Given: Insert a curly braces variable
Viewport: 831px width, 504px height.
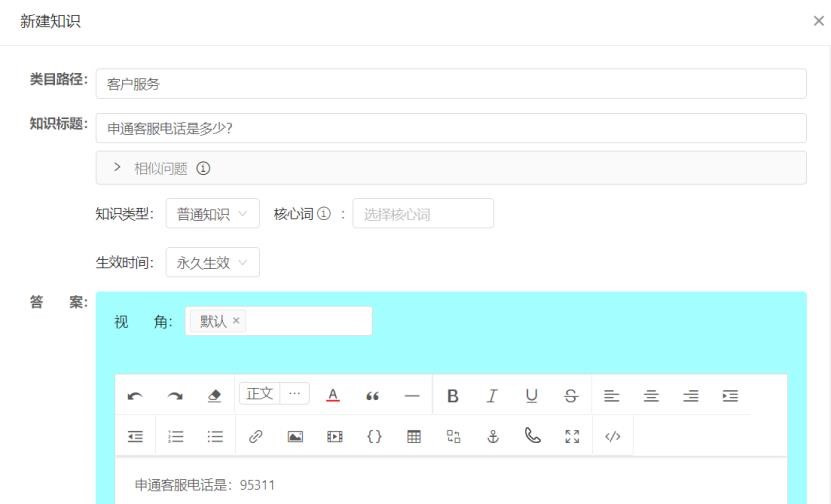Looking at the screenshot, I should point(374,436).
